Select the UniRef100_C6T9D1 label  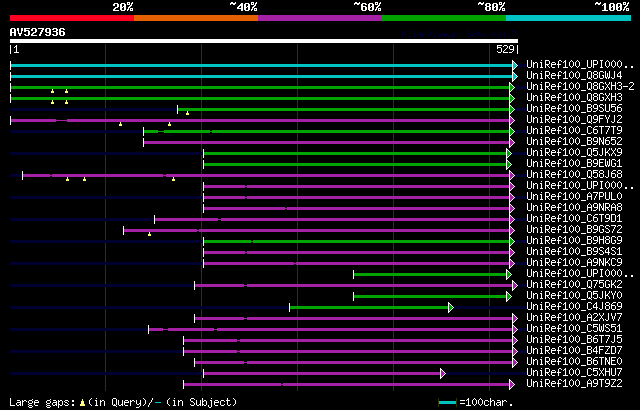pyautogui.click(x=574, y=219)
